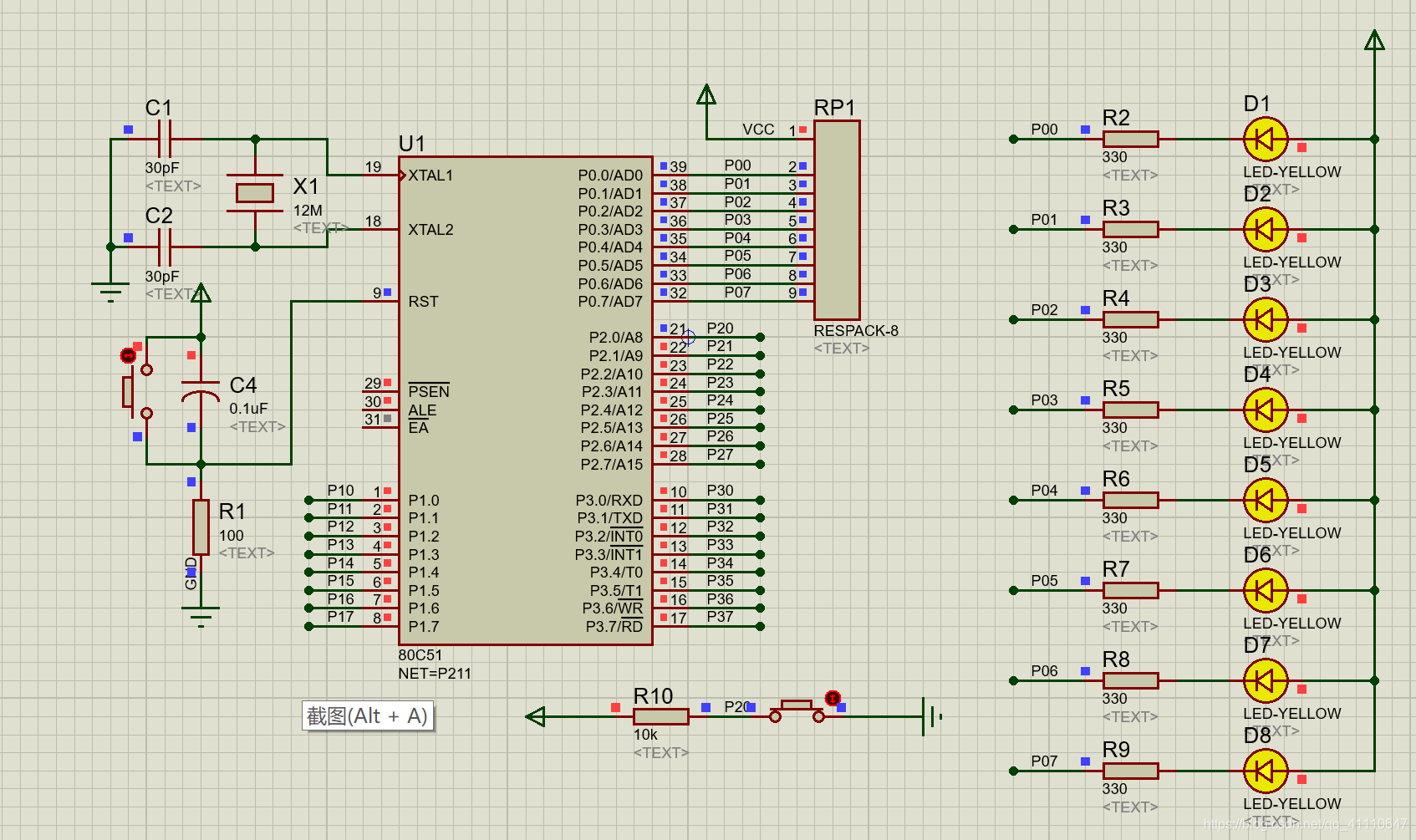This screenshot has height=840, width=1416.
Task: Click the C4 capacitor symbol
Action: coord(201,390)
